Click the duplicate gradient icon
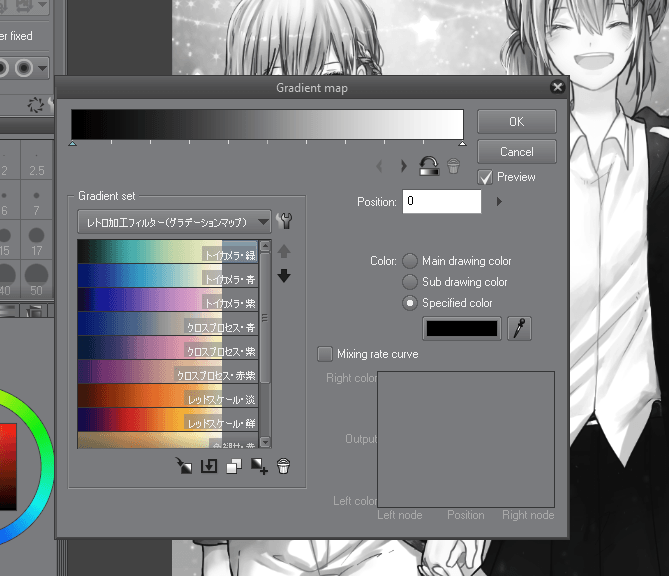The height and width of the screenshot is (576, 669). tap(234, 466)
